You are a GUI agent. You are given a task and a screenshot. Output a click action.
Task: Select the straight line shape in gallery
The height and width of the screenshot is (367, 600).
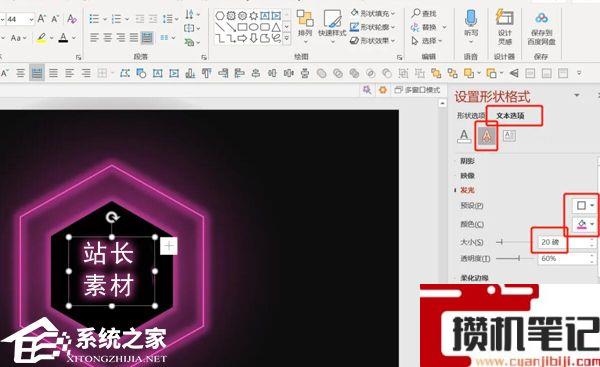pyautogui.click(x=220, y=27)
